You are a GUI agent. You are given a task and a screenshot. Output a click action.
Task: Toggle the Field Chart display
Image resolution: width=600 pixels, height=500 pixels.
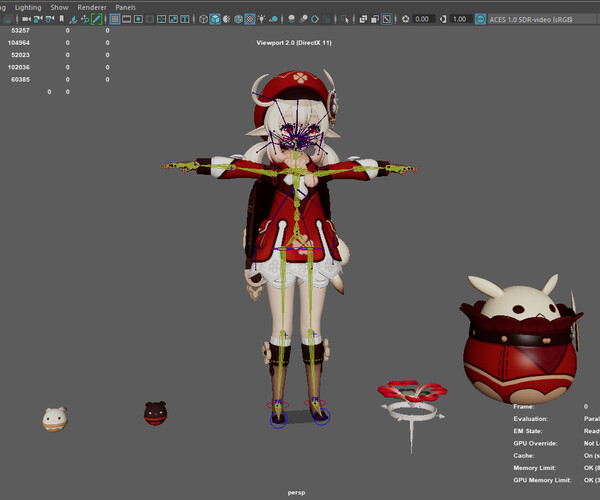161,19
